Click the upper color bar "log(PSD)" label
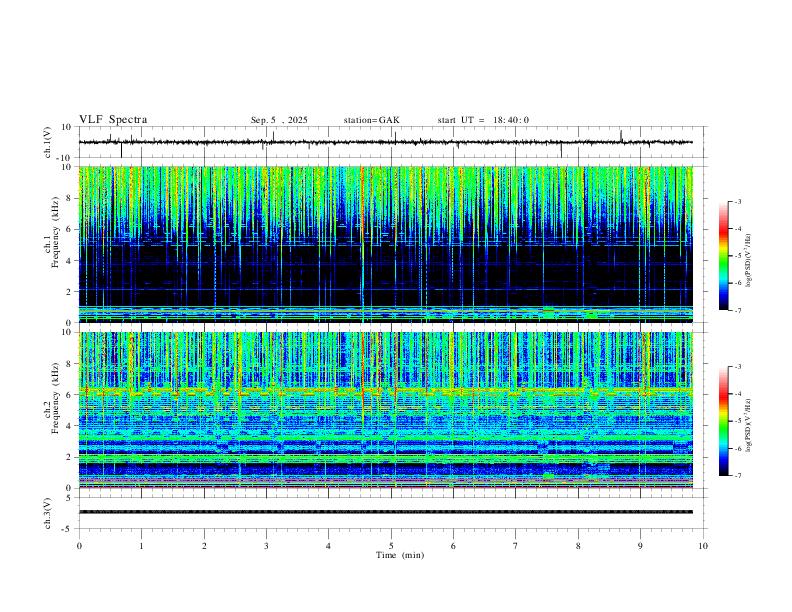This screenshot has height=612, width=792. (x=748, y=260)
